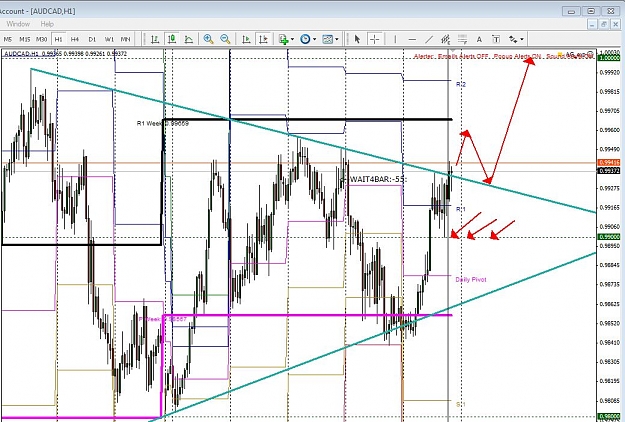Minimize the inner chart window
Screen dimensions: 625x422
pyautogui.click(x=592, y=24)
